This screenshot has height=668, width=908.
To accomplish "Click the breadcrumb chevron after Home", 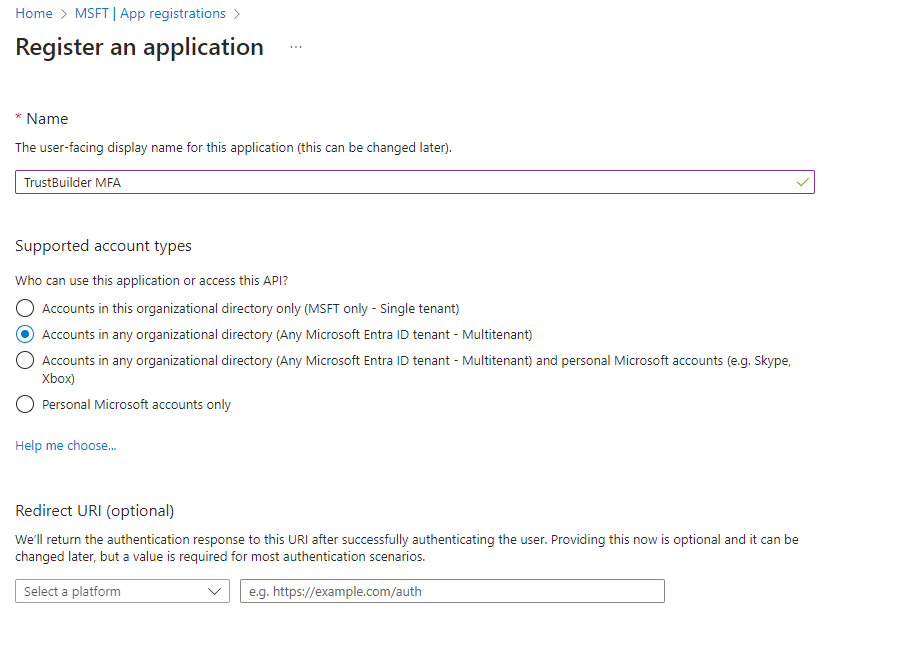I will (x=64, y=14).
